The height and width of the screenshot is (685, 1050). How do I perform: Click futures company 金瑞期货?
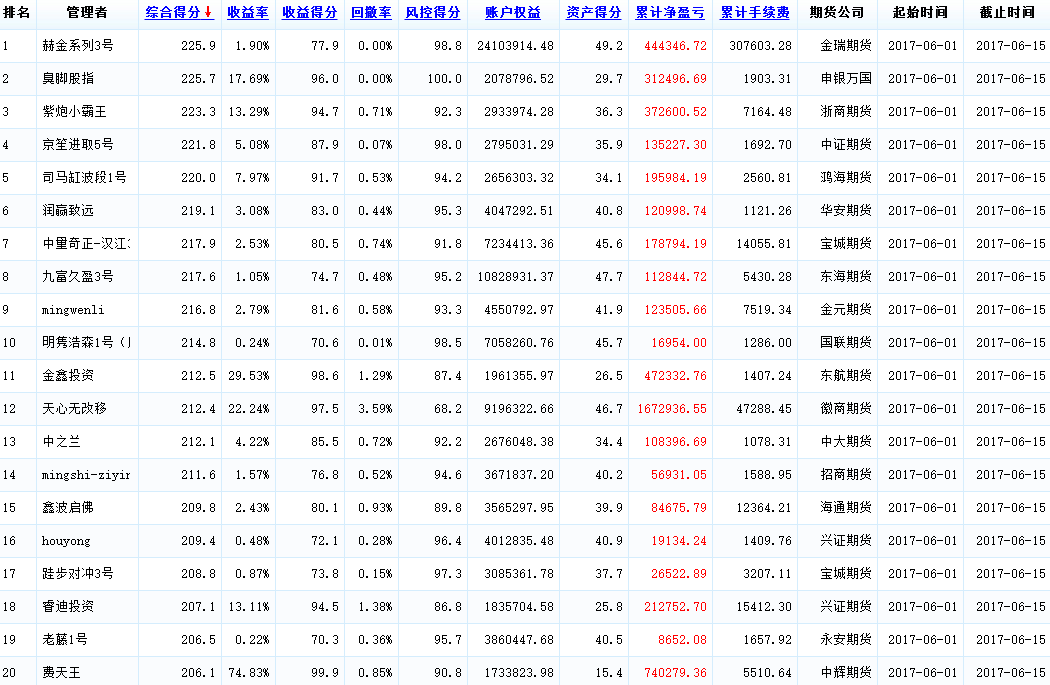click(x=846, y=46)
